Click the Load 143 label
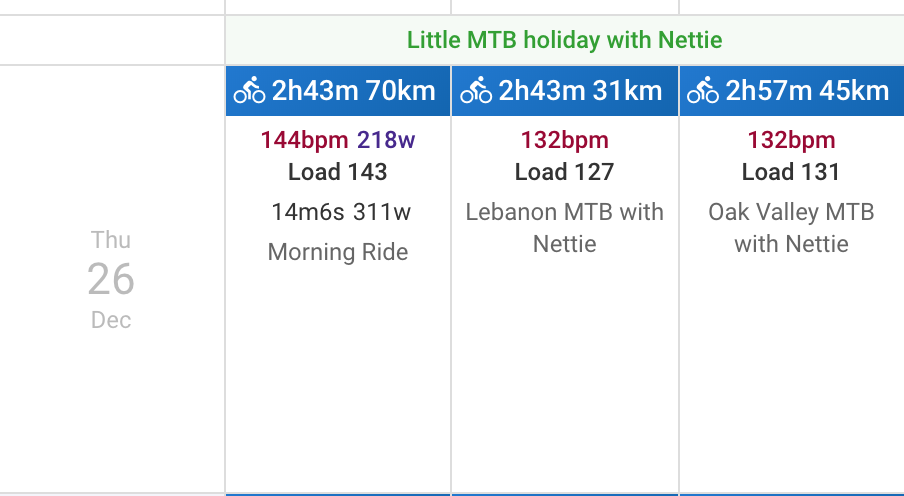This screenshot has width=904, height=496. click(338, 172)
